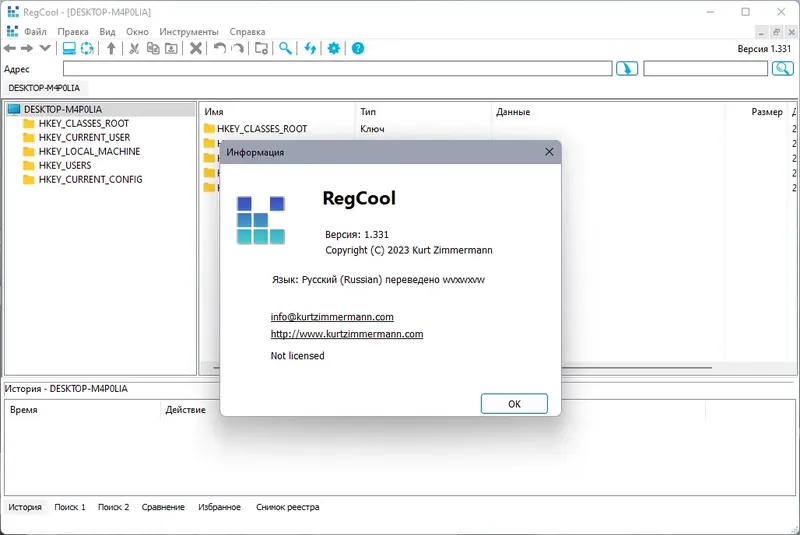Screen dimensions: 800x535
Task: Open the navigation history chevron dropdown
Action: (45, 48)
